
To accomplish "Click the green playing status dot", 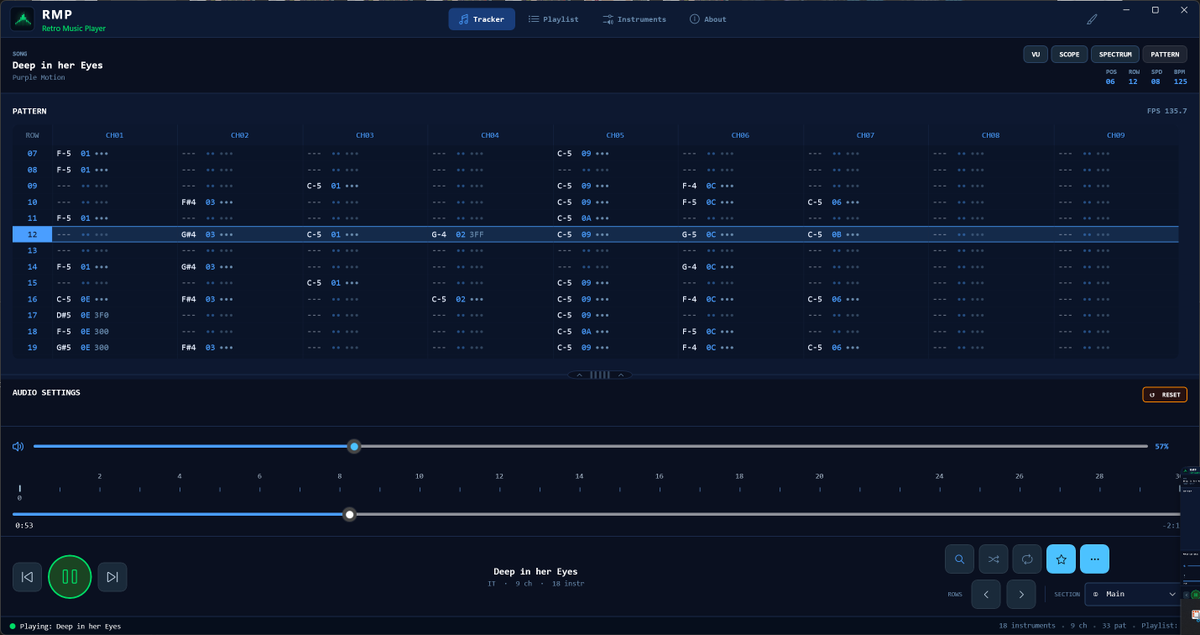I will tap(13, 626).
